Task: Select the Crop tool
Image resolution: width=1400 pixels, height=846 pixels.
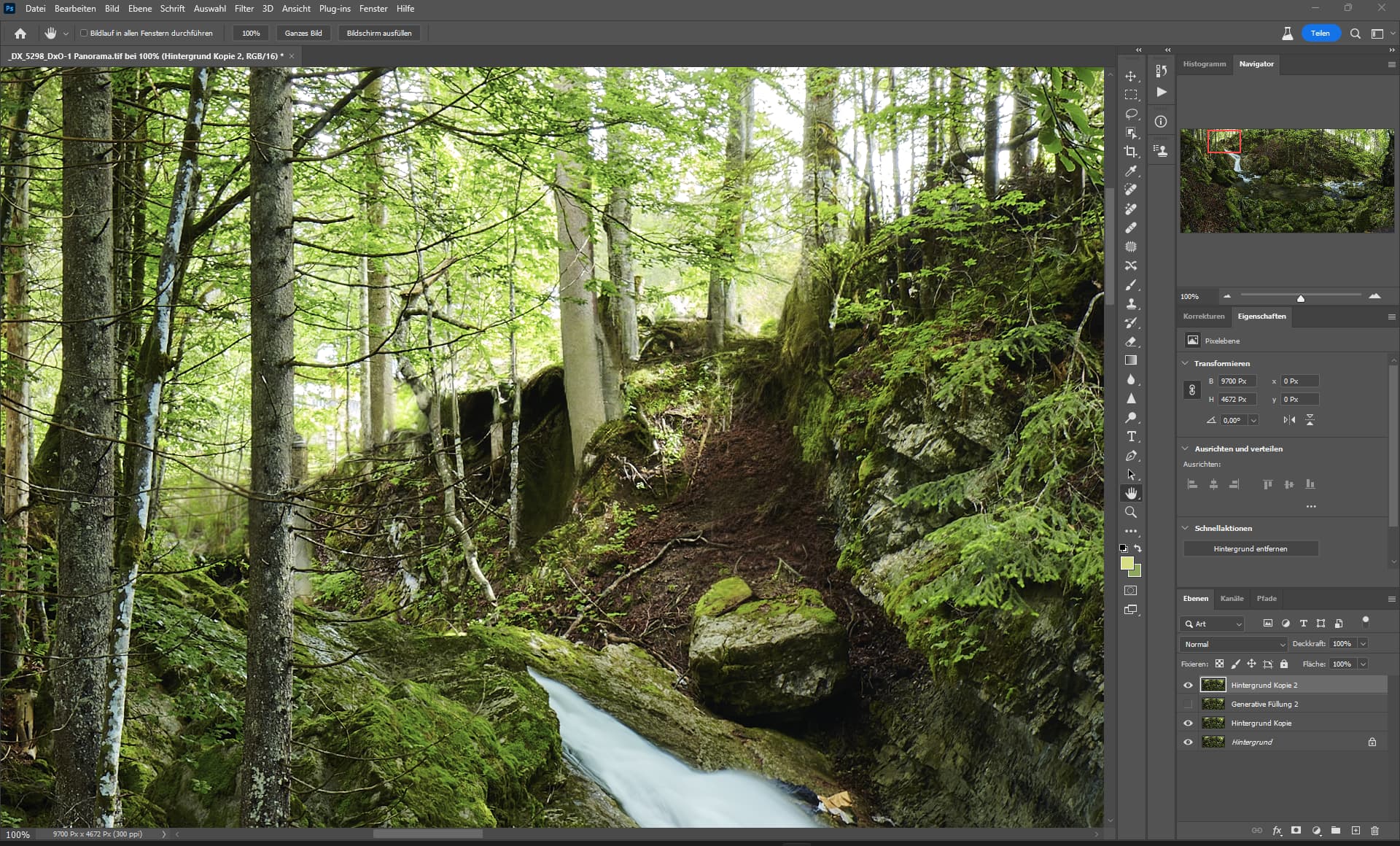Action: (1131, 152)
